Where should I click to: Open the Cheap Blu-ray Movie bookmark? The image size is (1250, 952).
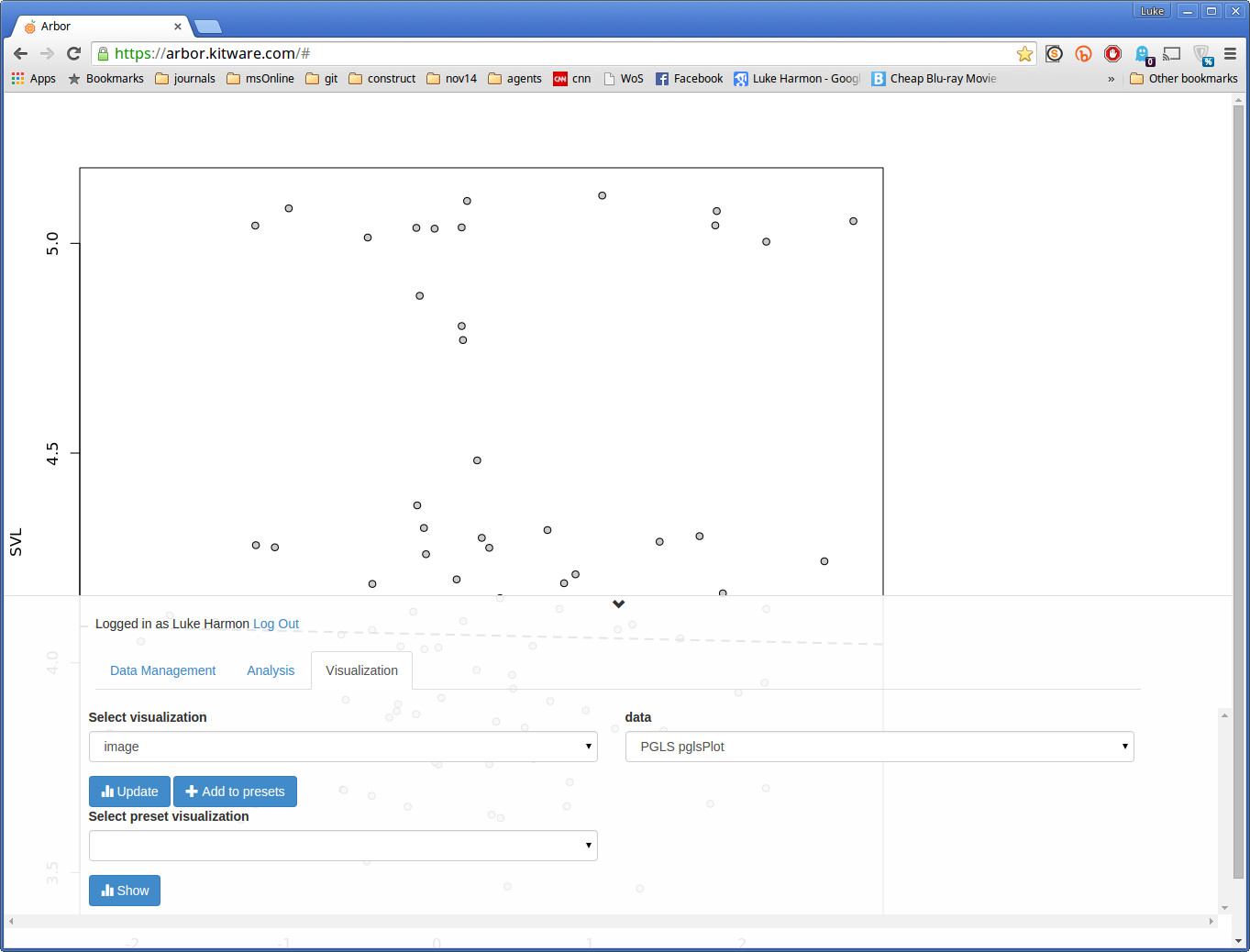click(x=934, y=79)
